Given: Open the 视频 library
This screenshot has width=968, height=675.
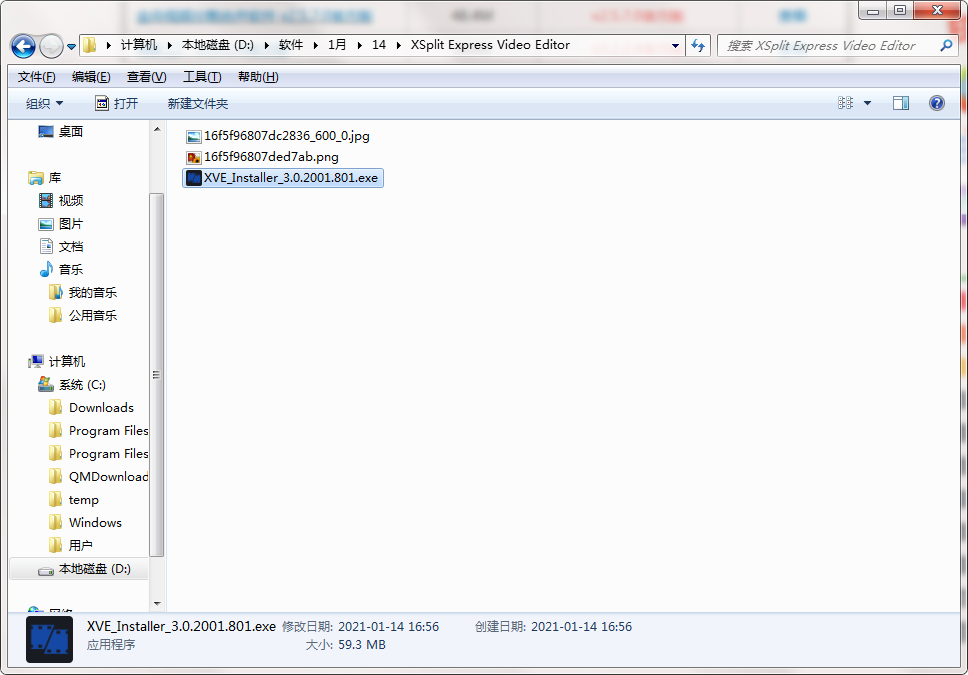Looking at the screenshot, I should [x=70, y=201].
